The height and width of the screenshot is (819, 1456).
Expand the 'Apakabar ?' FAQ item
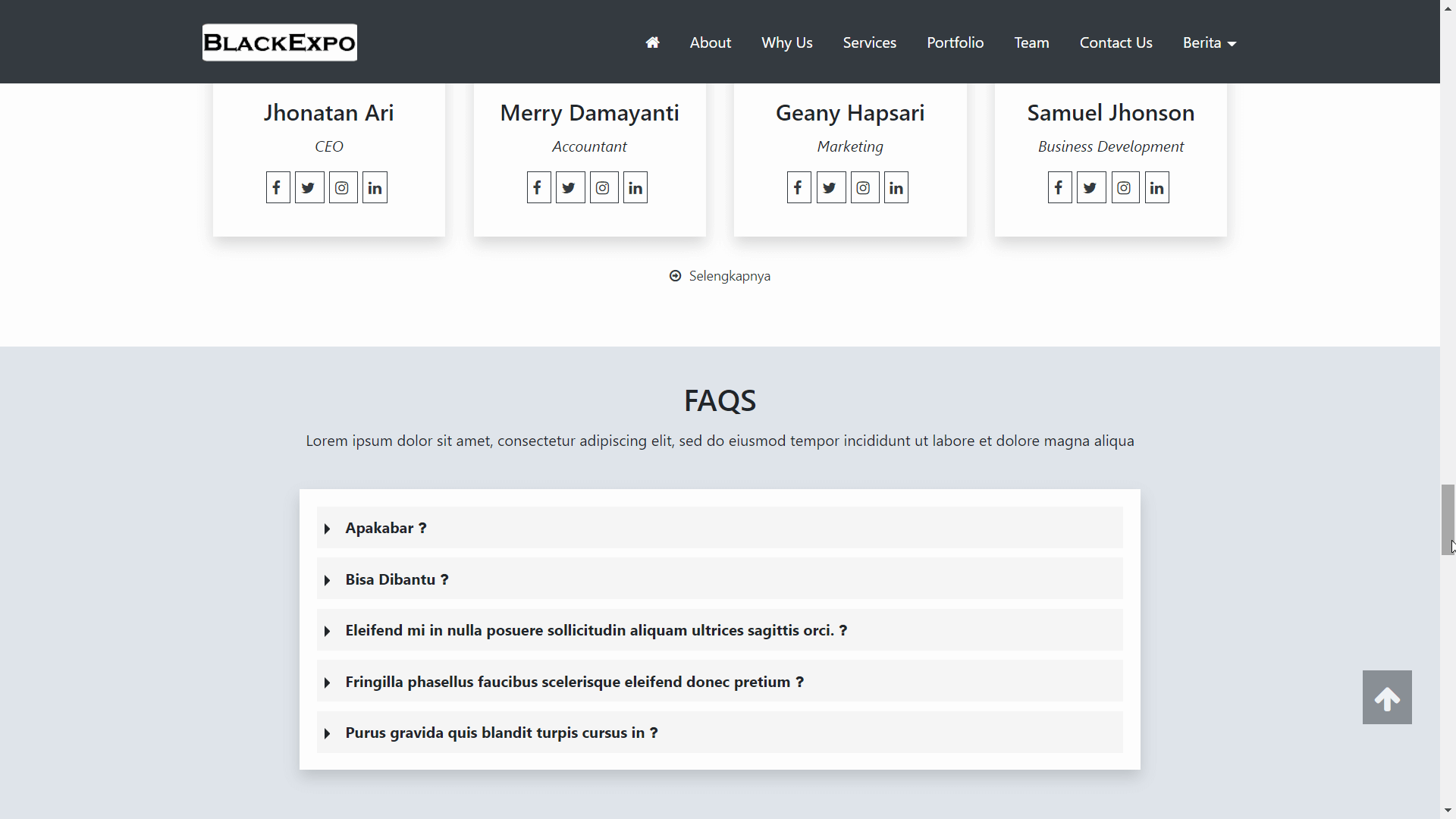click(385, 528)
